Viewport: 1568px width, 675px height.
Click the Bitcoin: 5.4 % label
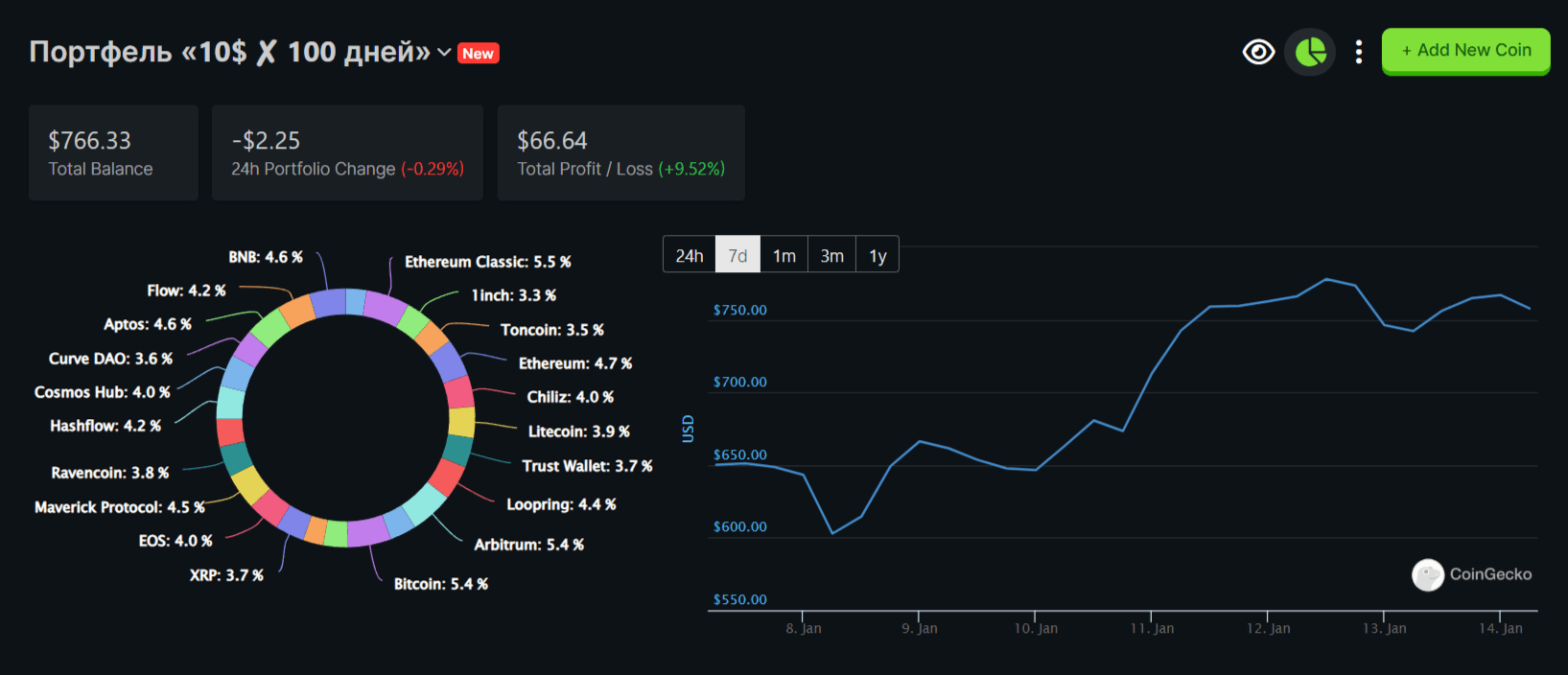441,584
